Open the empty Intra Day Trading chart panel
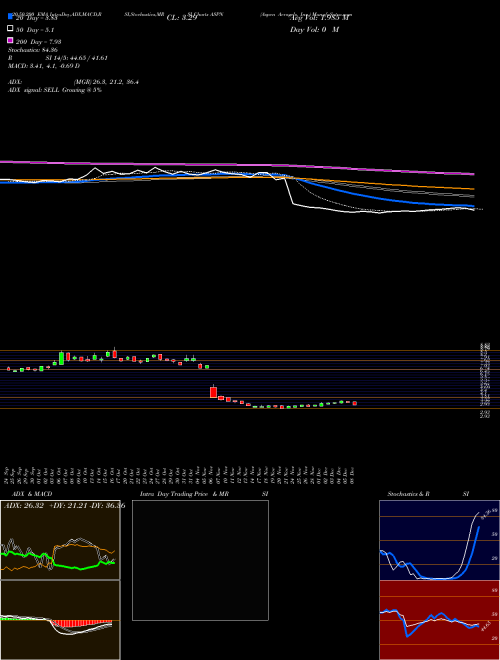This screenshot has width=500, height=660. pos(200,560)
